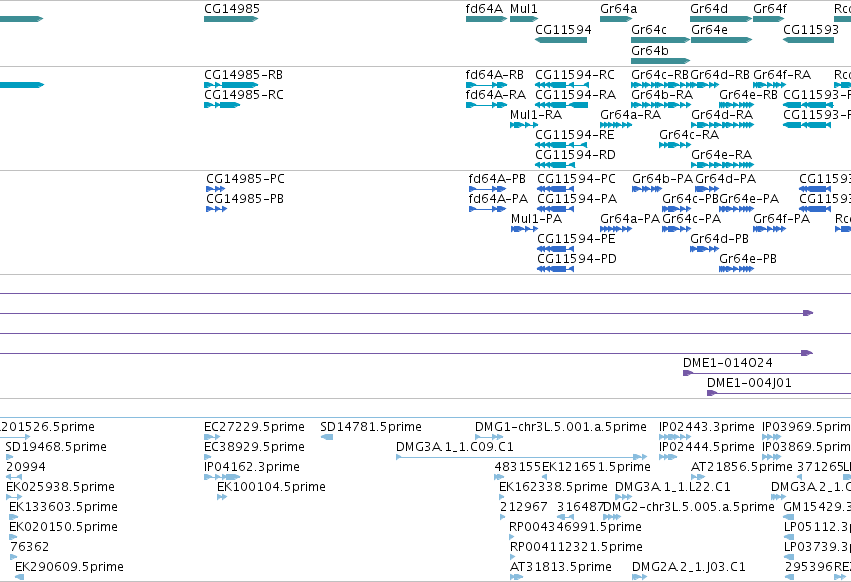The width and height of the screenshot is (851, 582).
Task: Open transcript Mul1-RA
Action: pos(524,125)
